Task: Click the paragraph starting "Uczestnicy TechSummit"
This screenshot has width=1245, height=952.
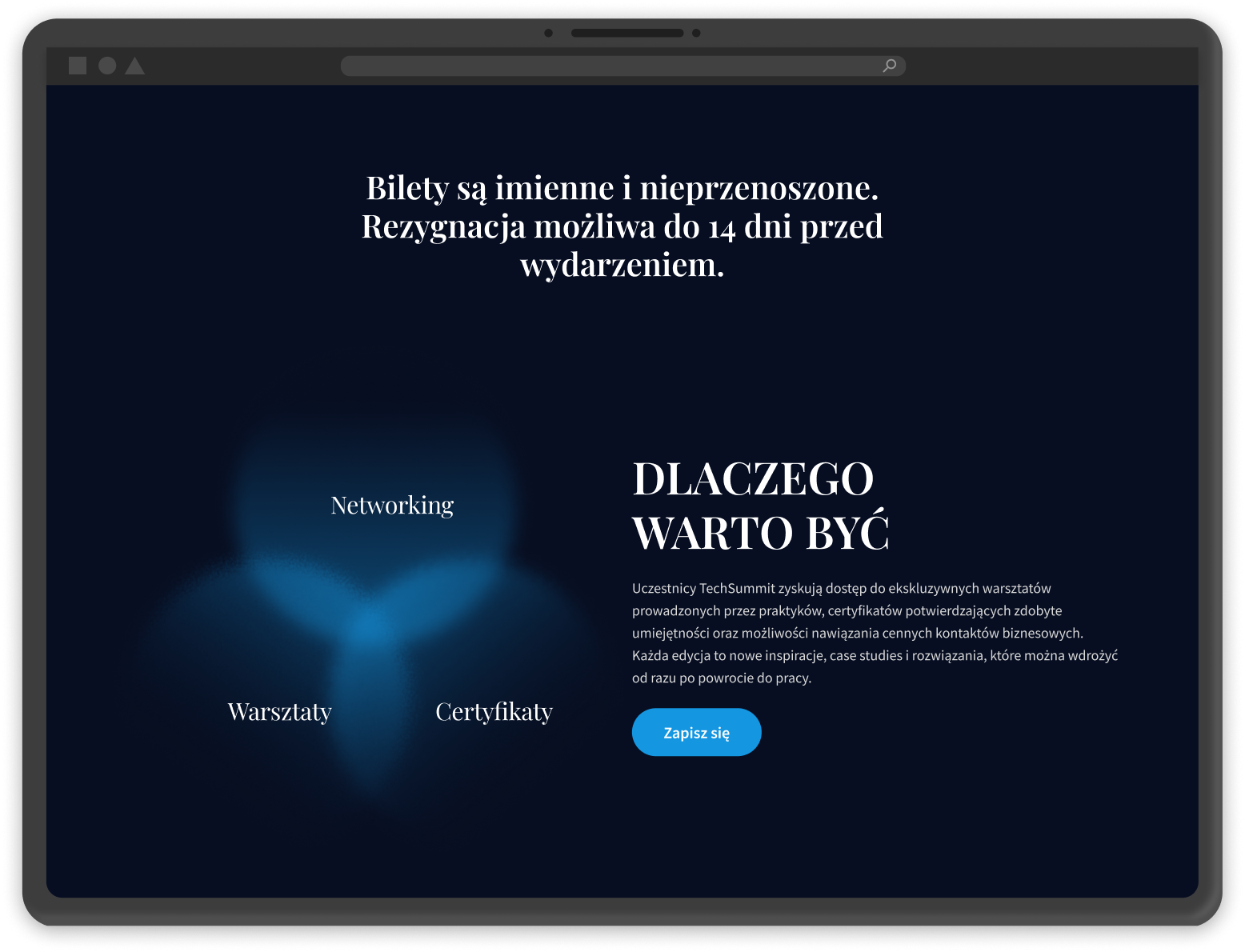Action: pyautogui.click(x=875, y=633)
